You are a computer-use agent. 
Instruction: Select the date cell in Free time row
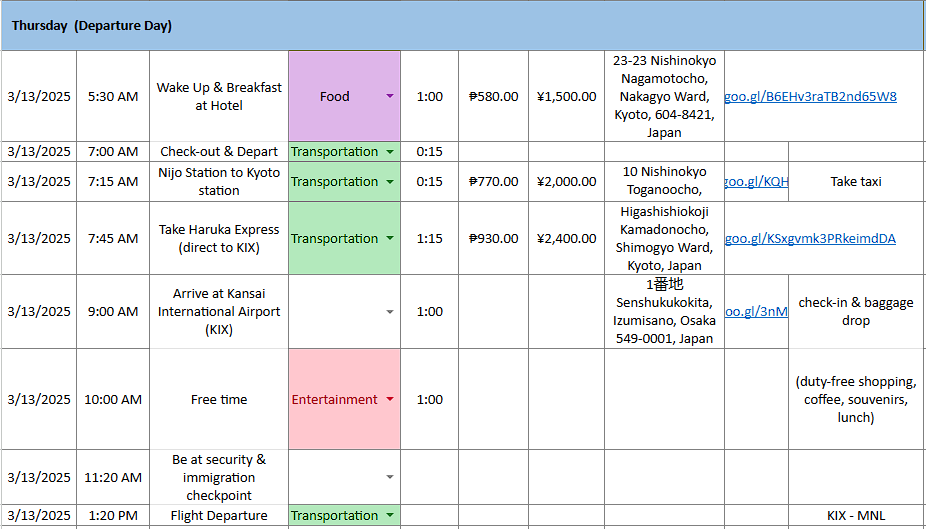pos(39,400)
